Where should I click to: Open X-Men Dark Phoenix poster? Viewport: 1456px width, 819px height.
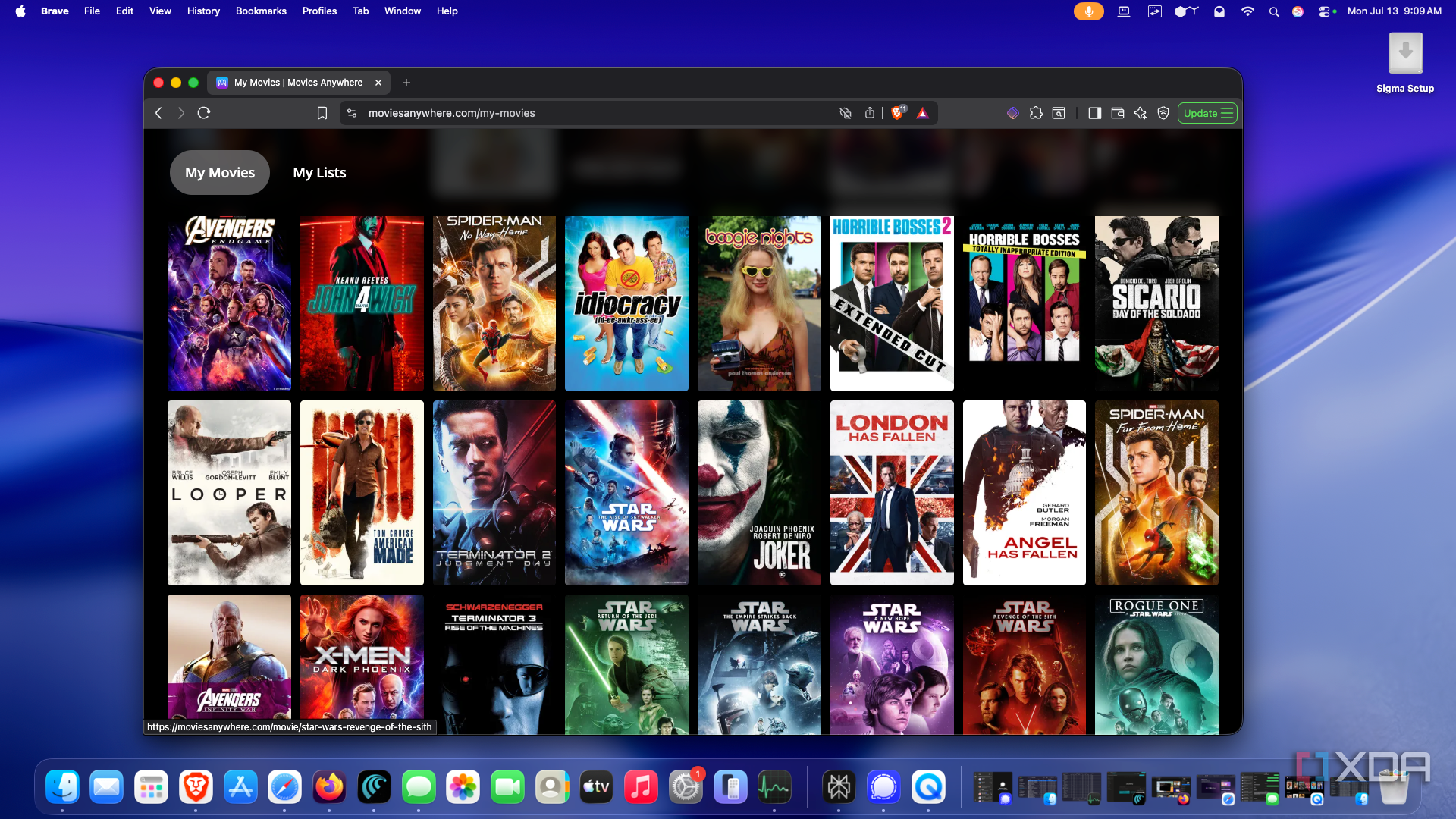pyautogui.click(x=362, y=657)
